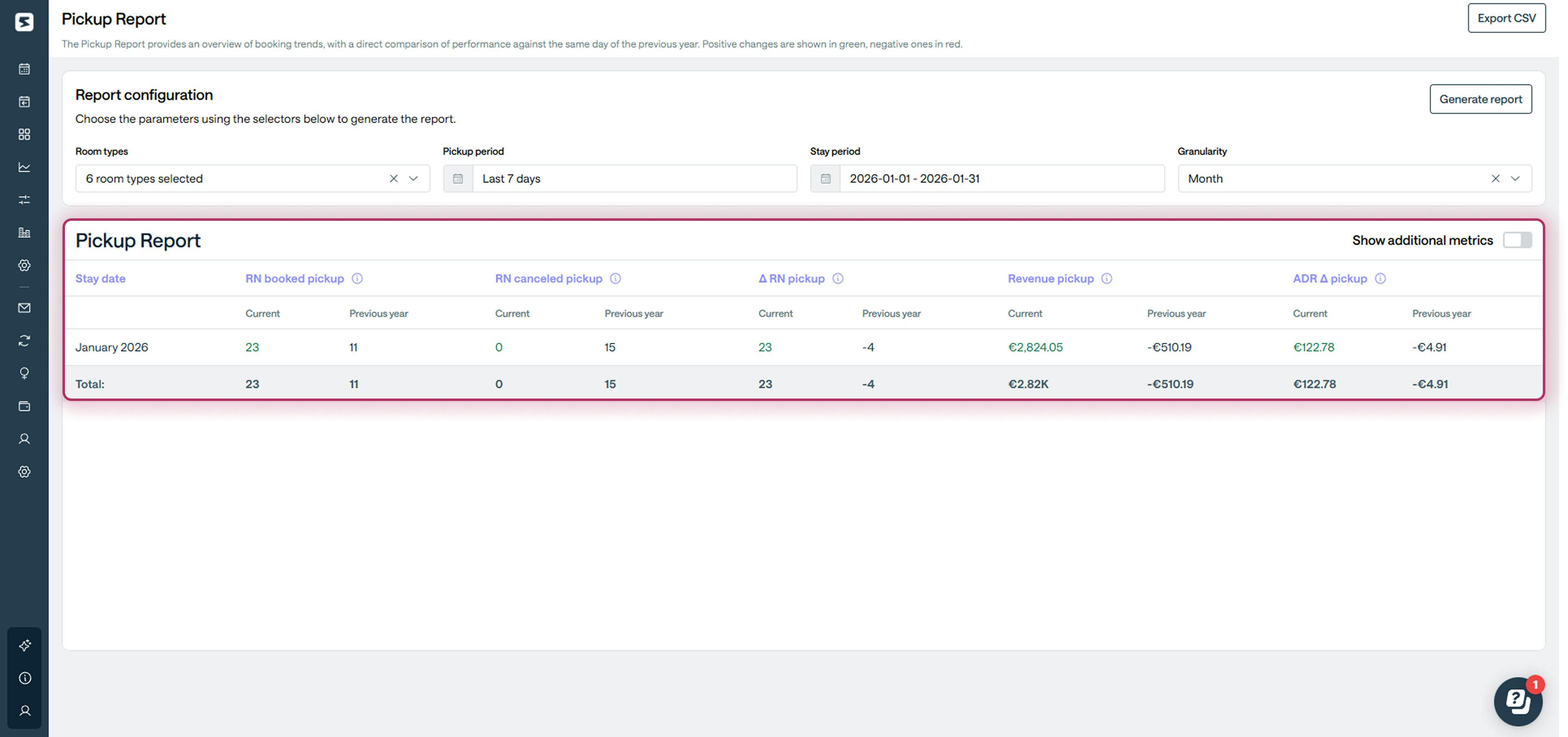Screen dimensions: 1568x737
Task: Clear the Month granularity selection
Action: [1495, 179]
